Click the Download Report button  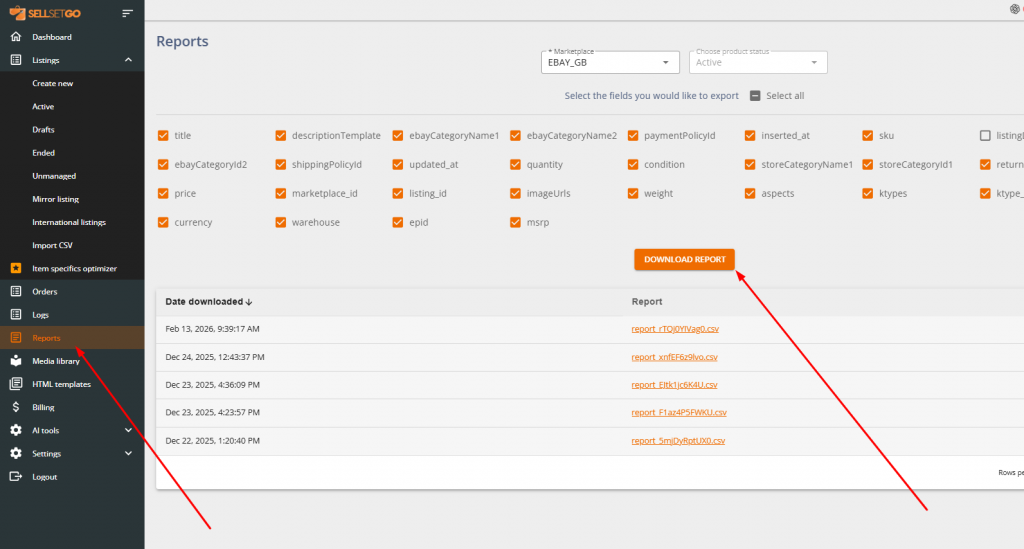point(684,259)
